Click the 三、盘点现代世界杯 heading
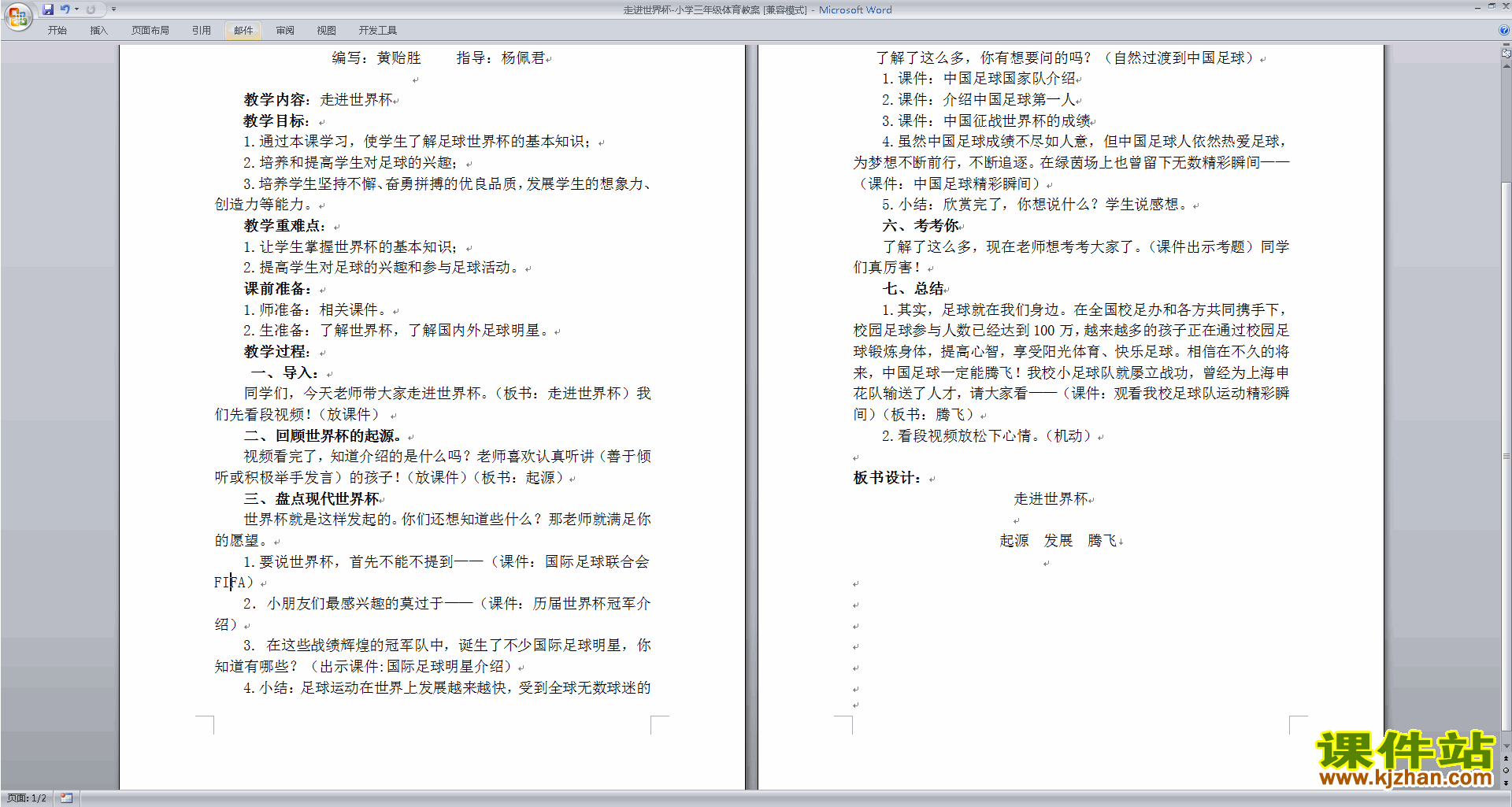This screenshot has height=807, width=1512. (312, 499)
